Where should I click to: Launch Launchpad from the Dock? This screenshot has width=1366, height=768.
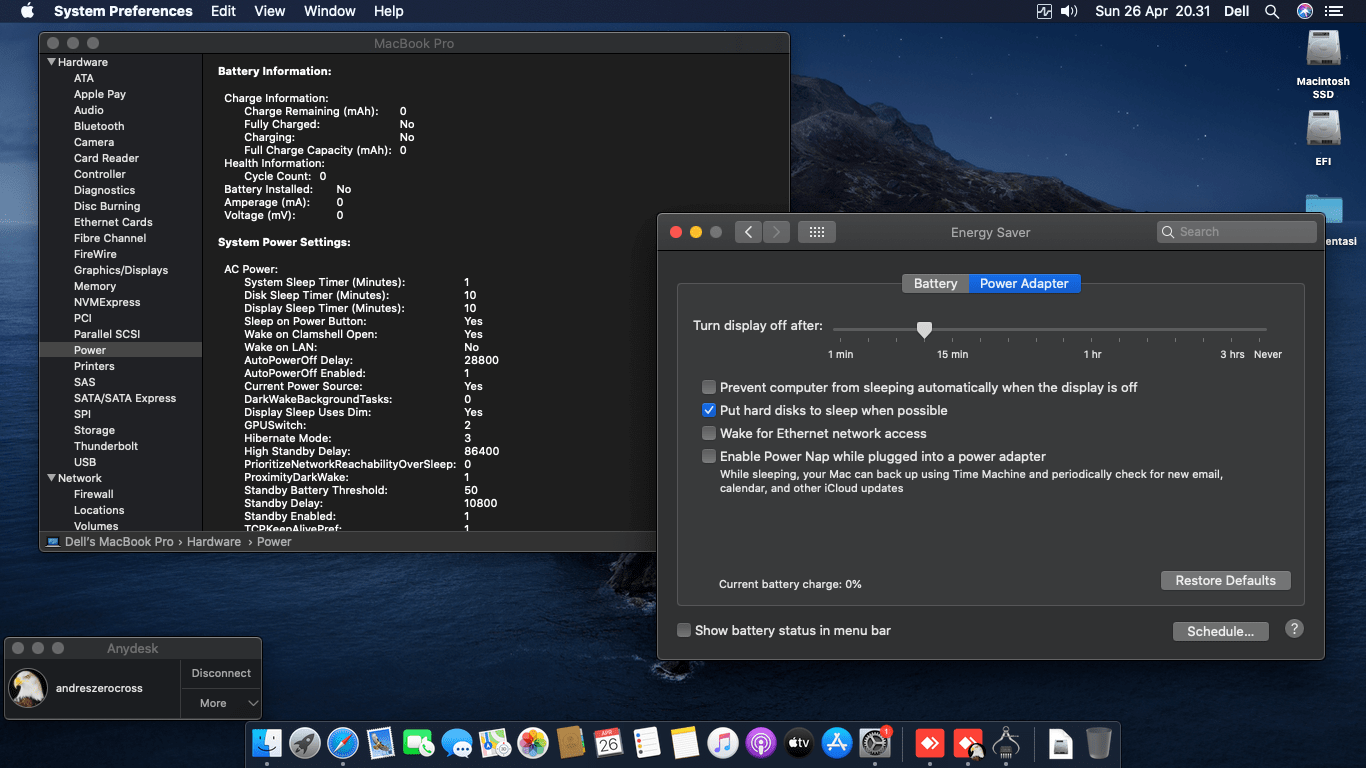tap(305, 742)
